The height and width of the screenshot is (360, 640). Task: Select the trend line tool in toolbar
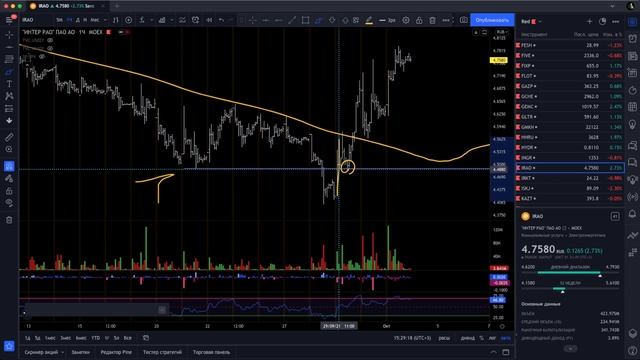coord(292,20)
